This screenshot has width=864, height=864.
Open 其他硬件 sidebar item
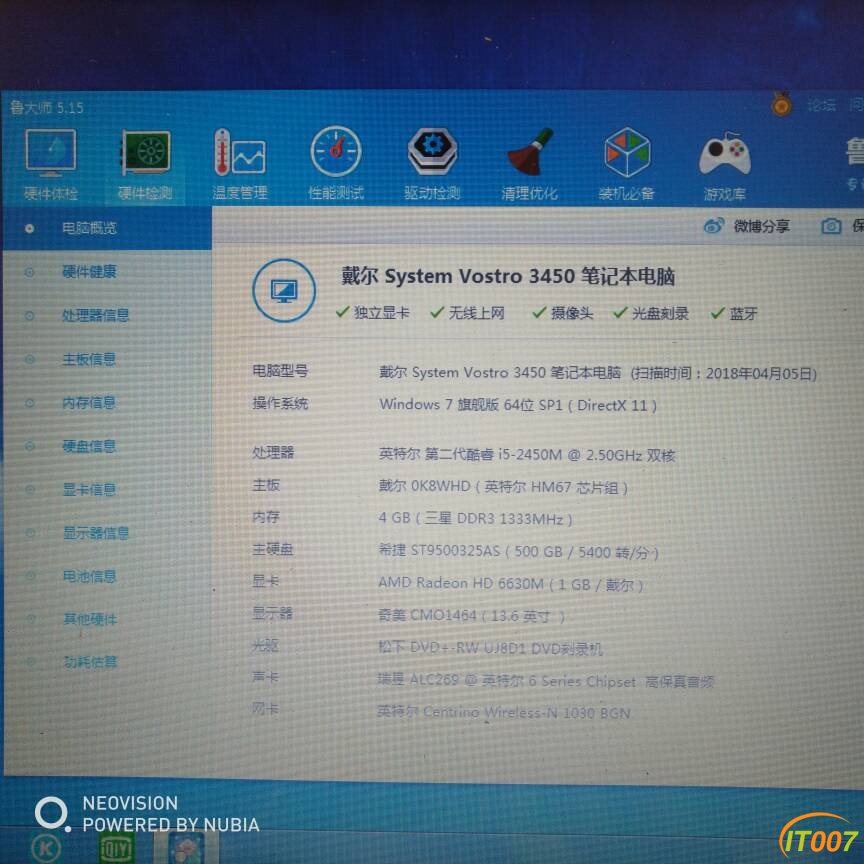90,619
